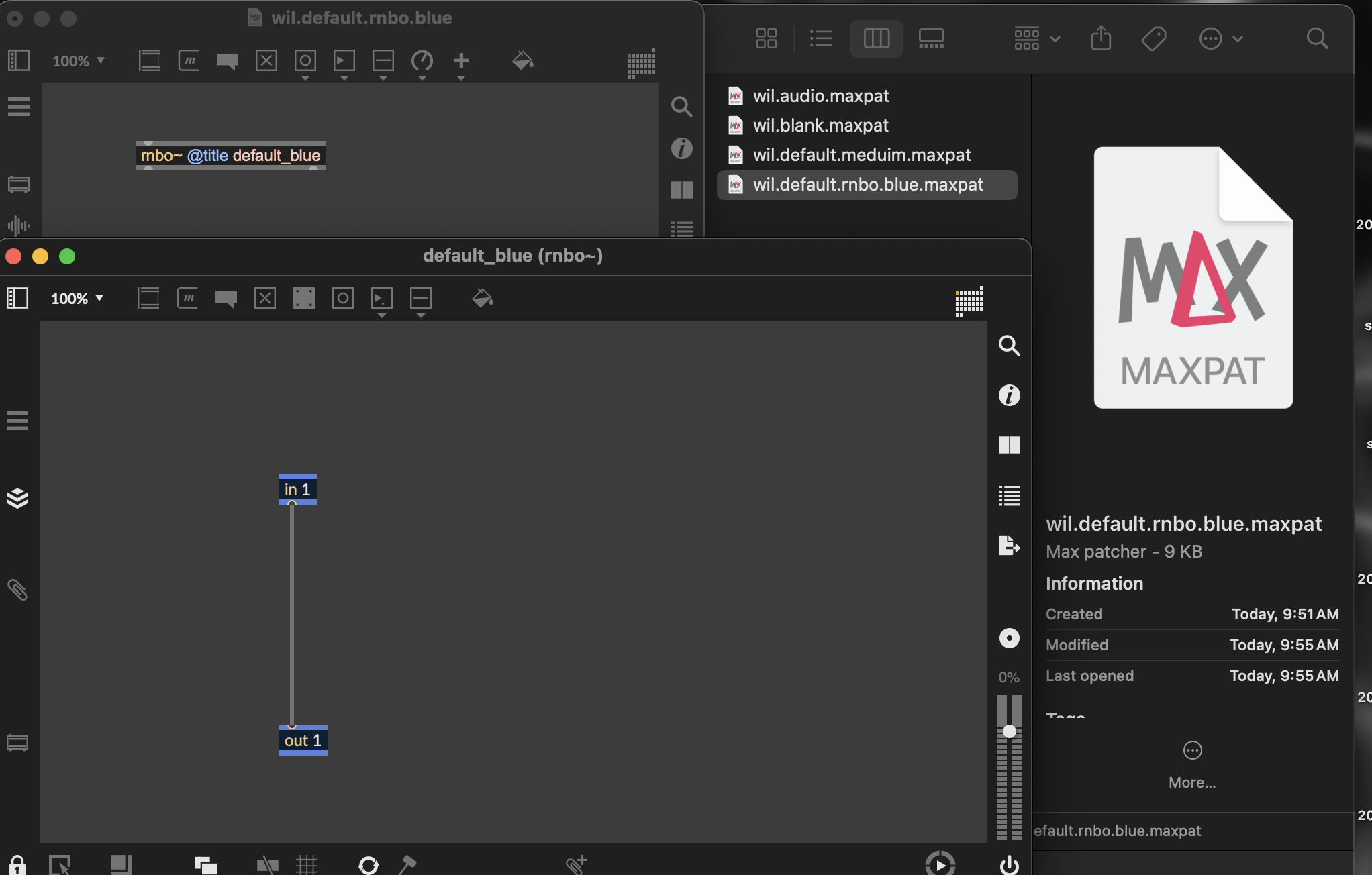Open number box menu in rnbo~ toolbar
1372x875 pixels.
pyautogui.click(x=382, y=301)
